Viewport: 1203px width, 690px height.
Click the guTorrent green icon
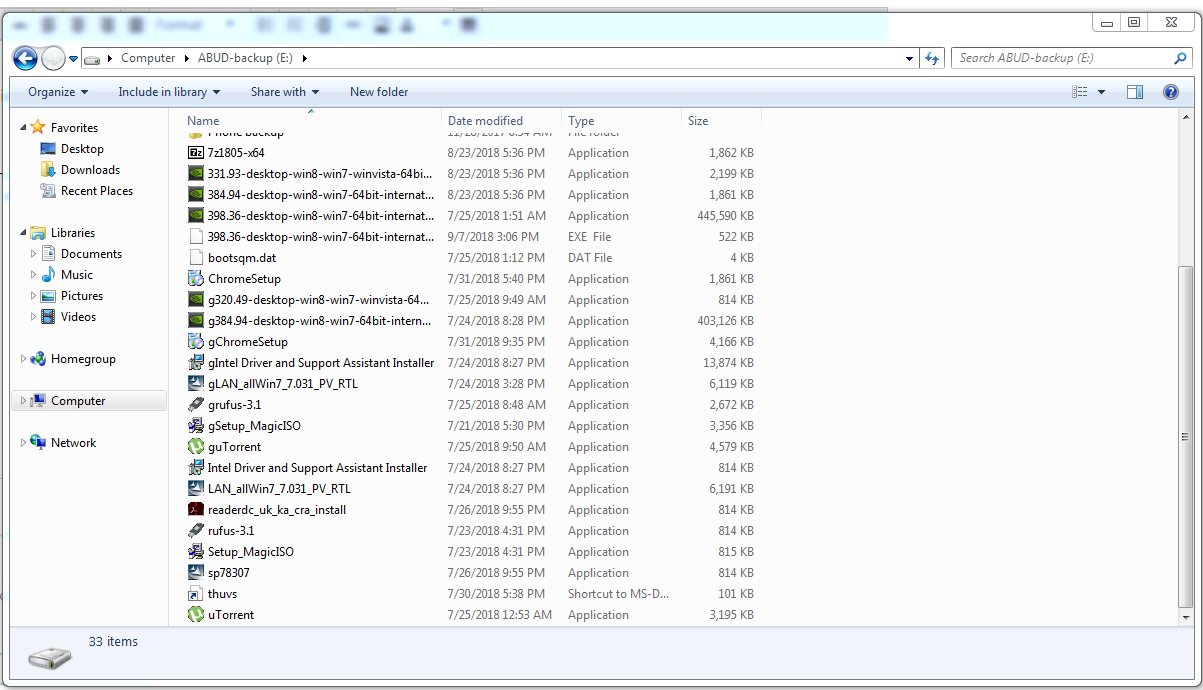(196, 447)
